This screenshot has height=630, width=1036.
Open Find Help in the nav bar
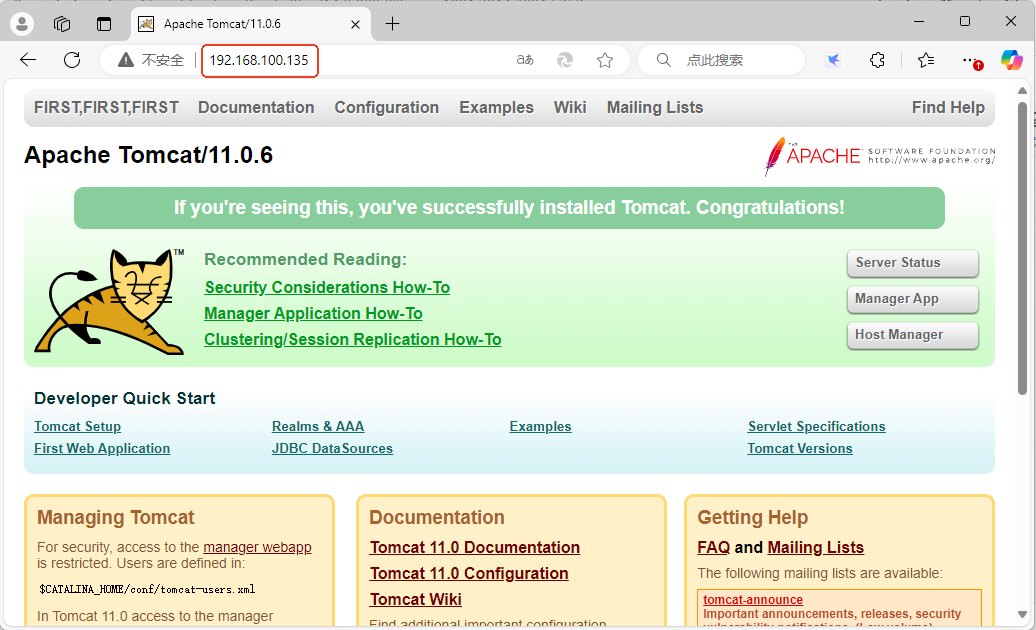click(948, 108)
